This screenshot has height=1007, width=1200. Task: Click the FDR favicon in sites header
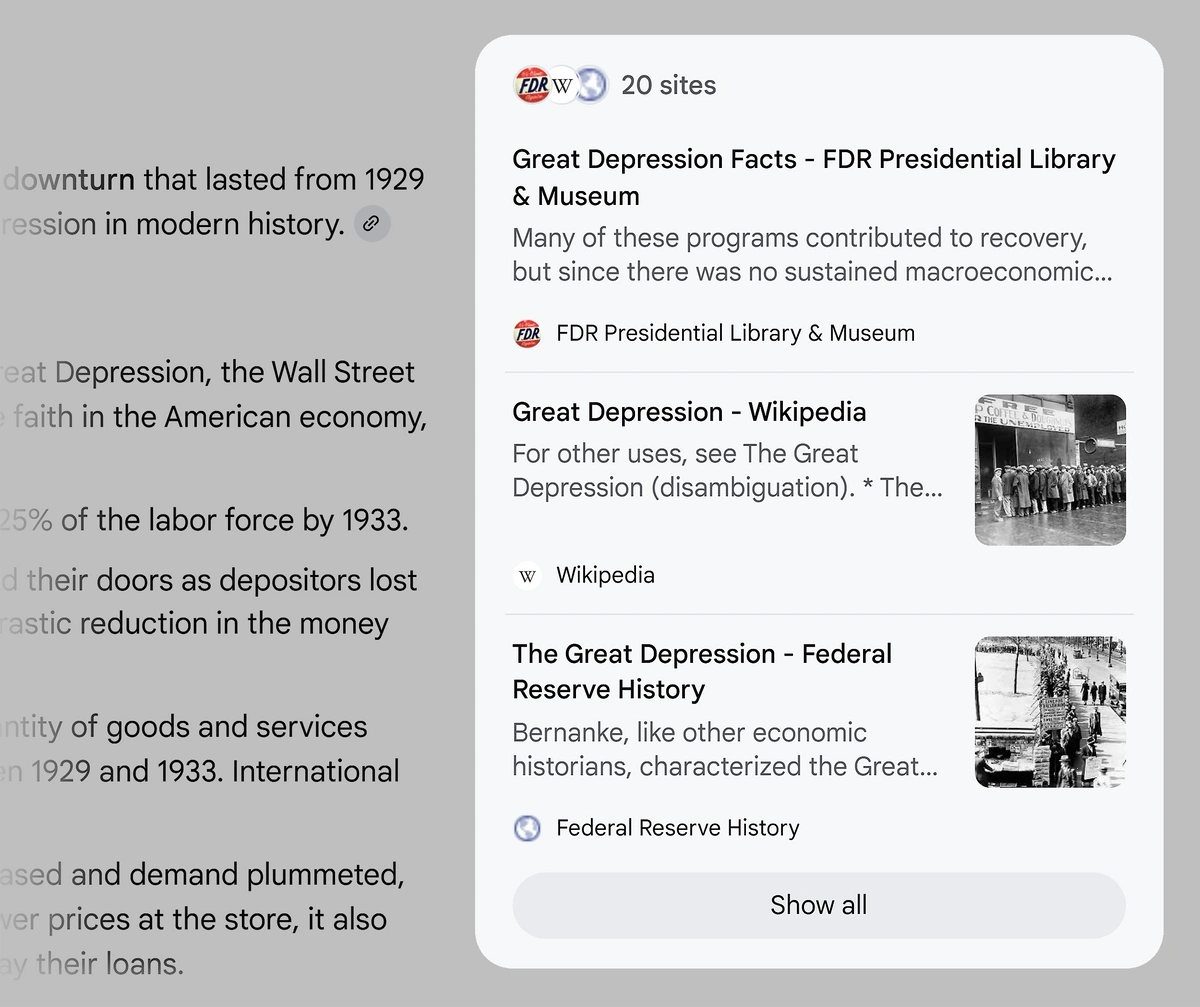click(x=531, y=85)
